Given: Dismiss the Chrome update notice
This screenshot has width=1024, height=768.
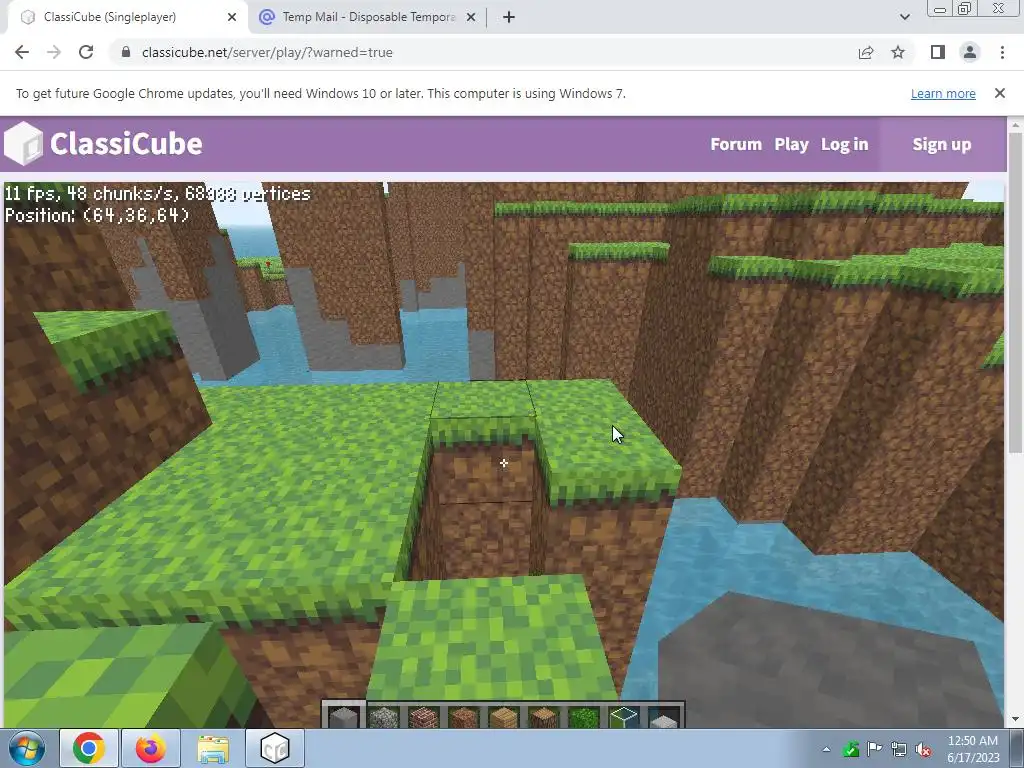Looking at the screenshot, I should [x=1000, y=93].
